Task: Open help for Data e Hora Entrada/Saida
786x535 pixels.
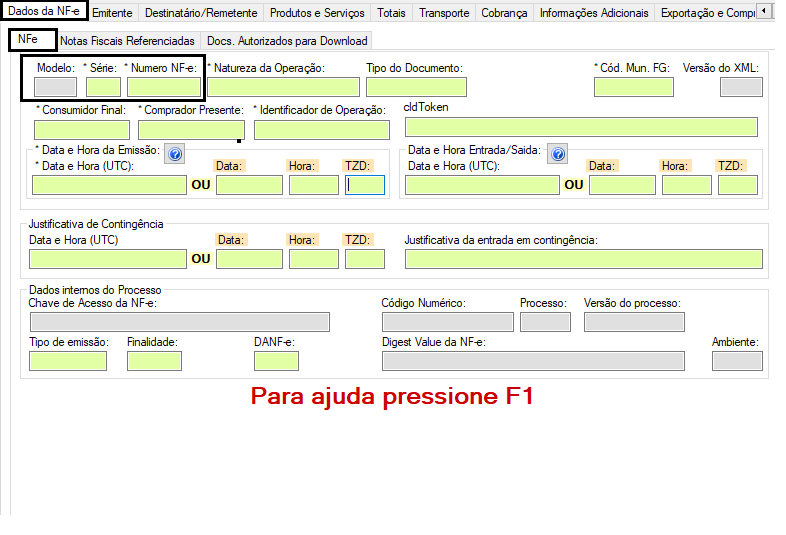Action: tap(558, 154)
